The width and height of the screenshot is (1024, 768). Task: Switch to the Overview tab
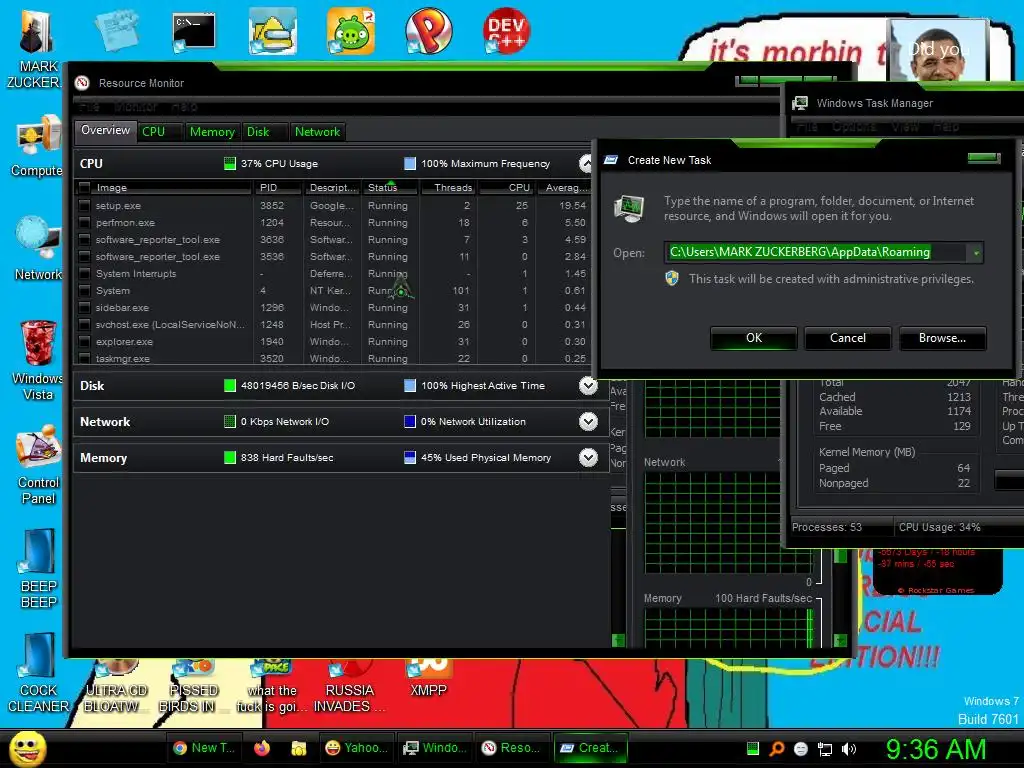[106, 130]
